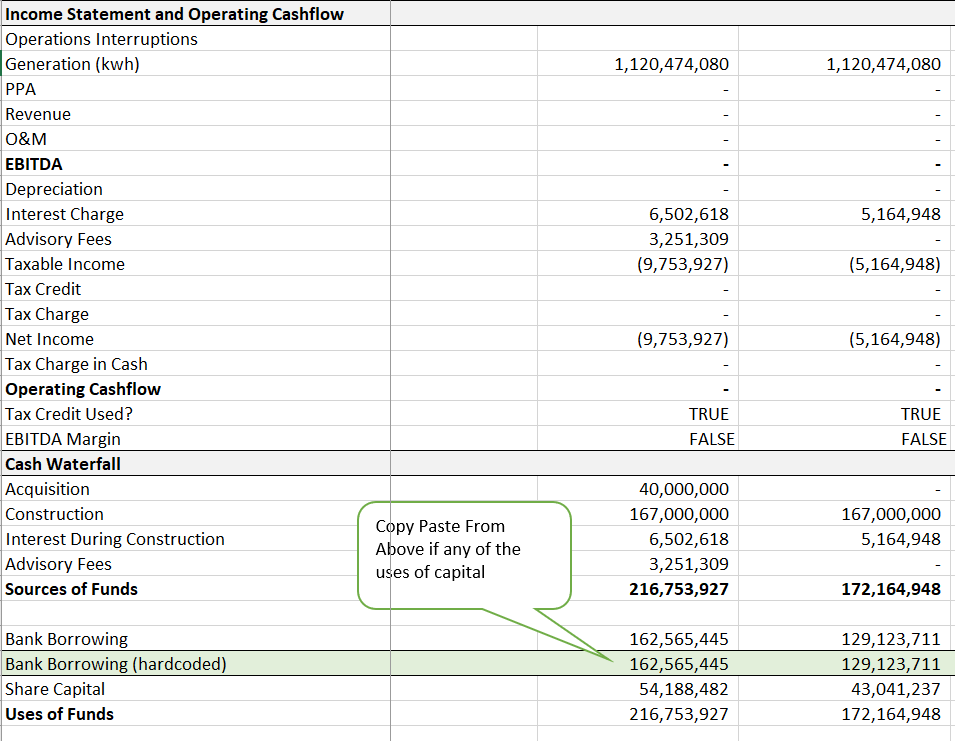
Task: Click second 'FALSE' in EBITDA Margin row
Action: tap(924, 439)
